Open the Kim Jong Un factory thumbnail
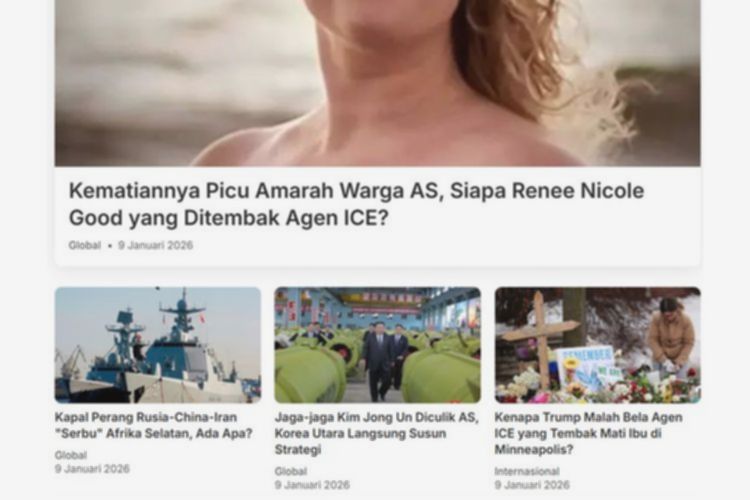The width and height of the screenshot is (750, 500). click(377, 345)
